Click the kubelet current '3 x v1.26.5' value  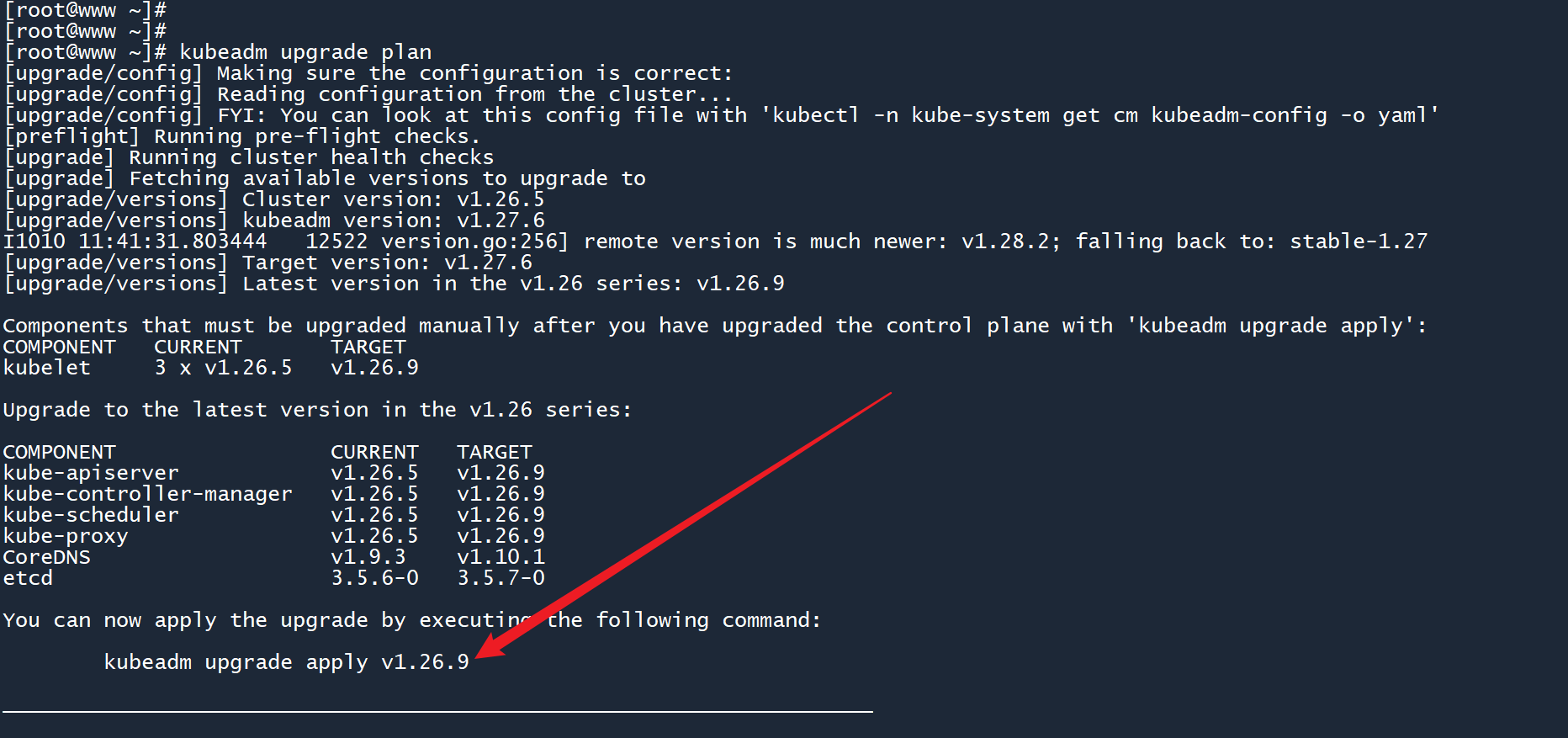pos(223,368)
